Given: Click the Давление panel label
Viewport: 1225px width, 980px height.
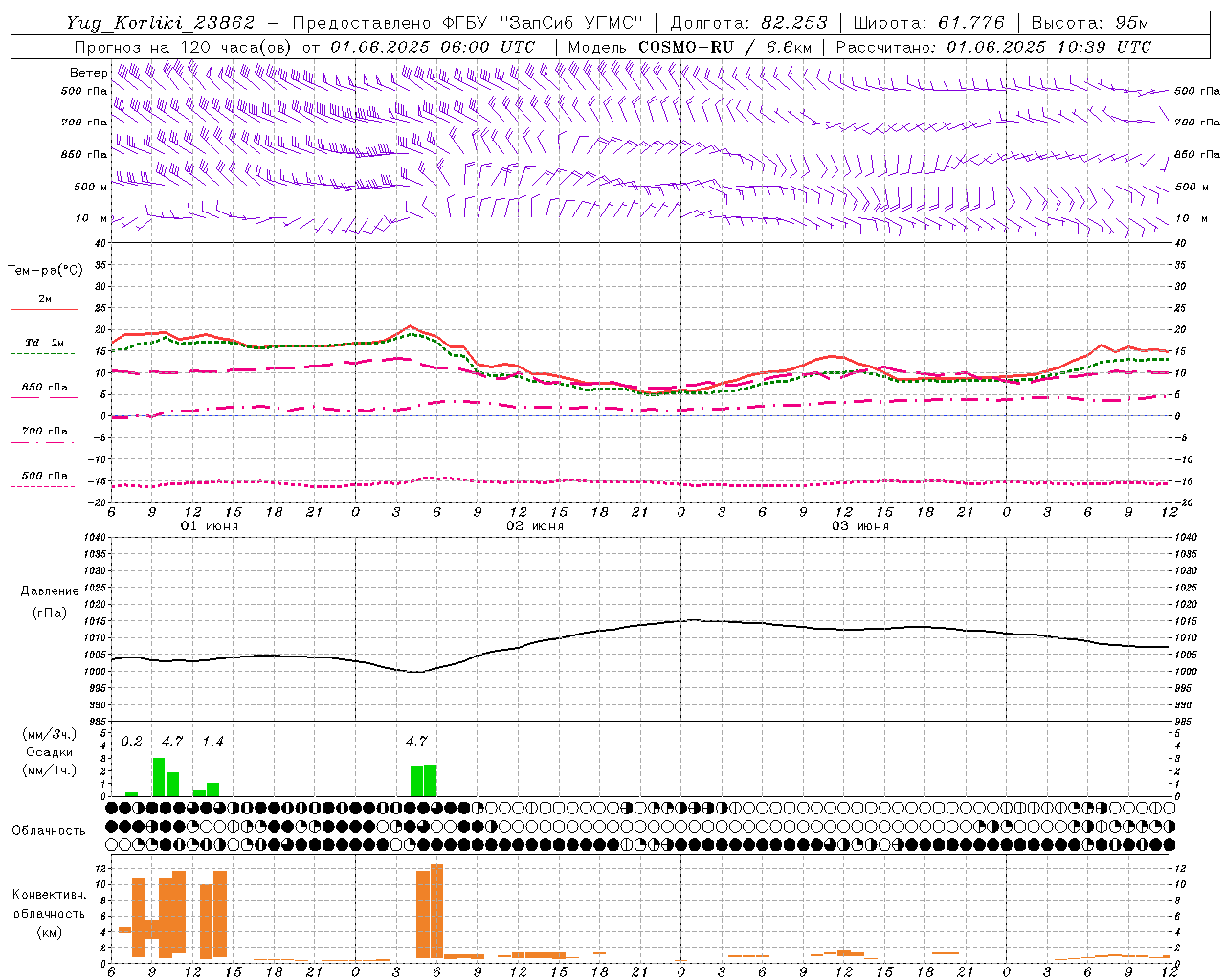Looking at the screenshot, I should click(x=50, y=591).
